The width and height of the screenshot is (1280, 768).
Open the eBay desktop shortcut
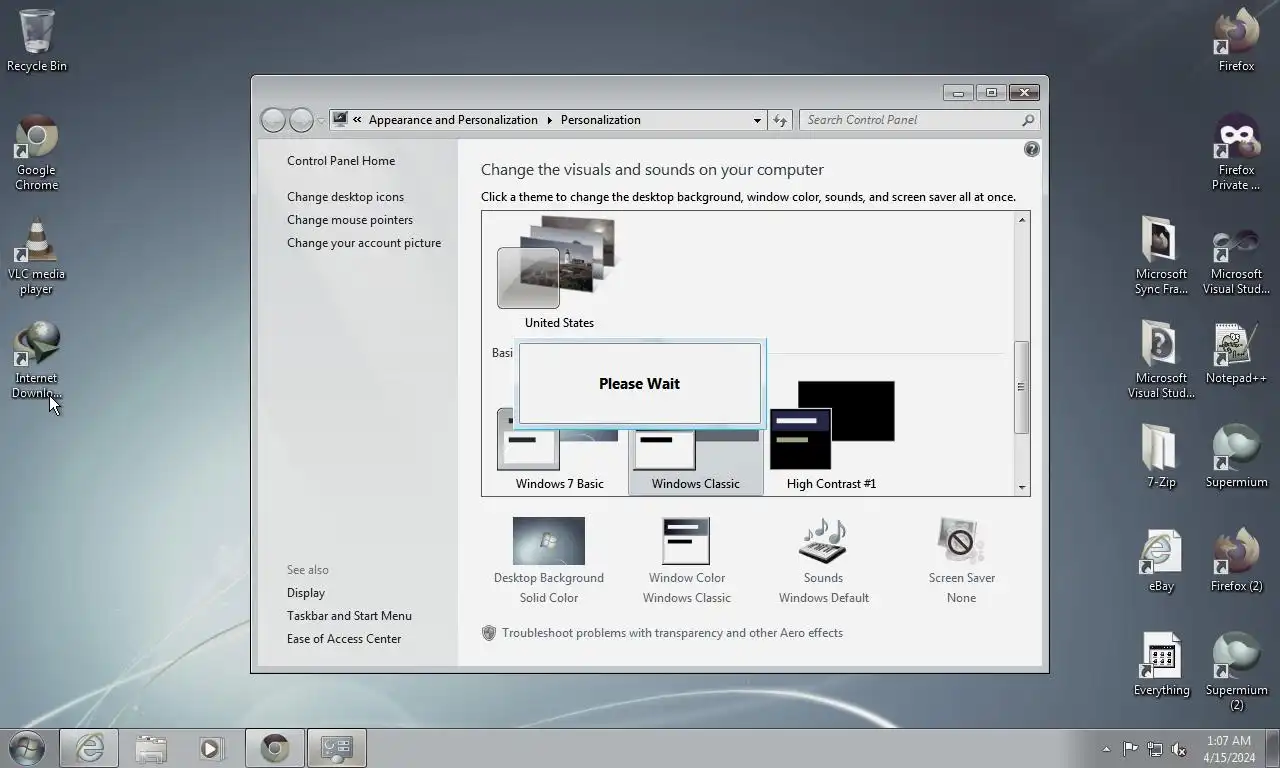tap(1161, 561)
